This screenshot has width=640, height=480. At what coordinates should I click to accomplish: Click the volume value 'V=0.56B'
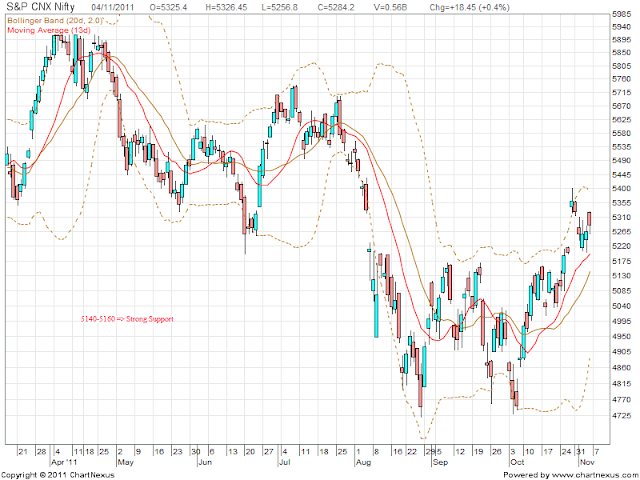(390, 7)
